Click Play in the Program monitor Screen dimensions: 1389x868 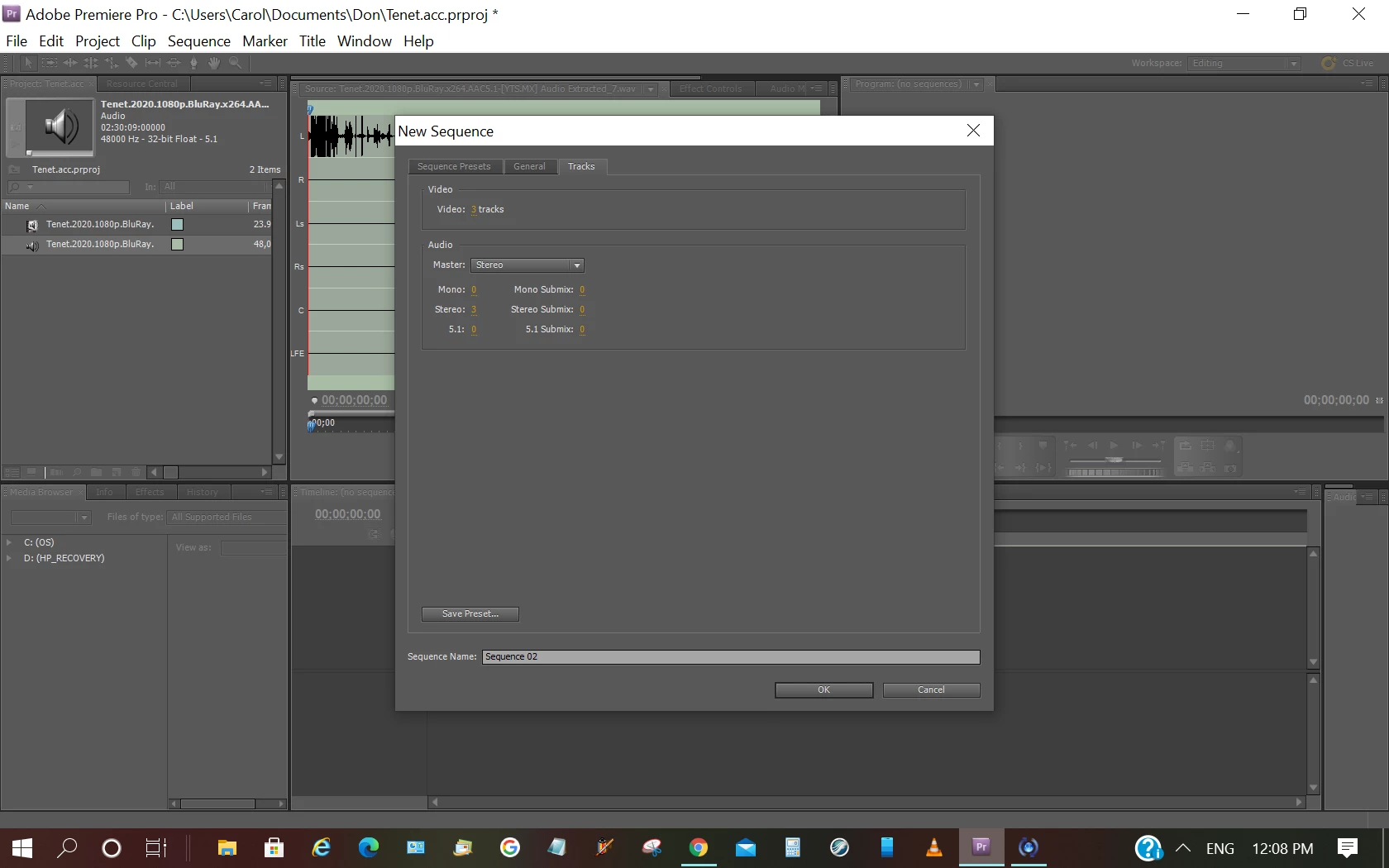(1115, 445)
